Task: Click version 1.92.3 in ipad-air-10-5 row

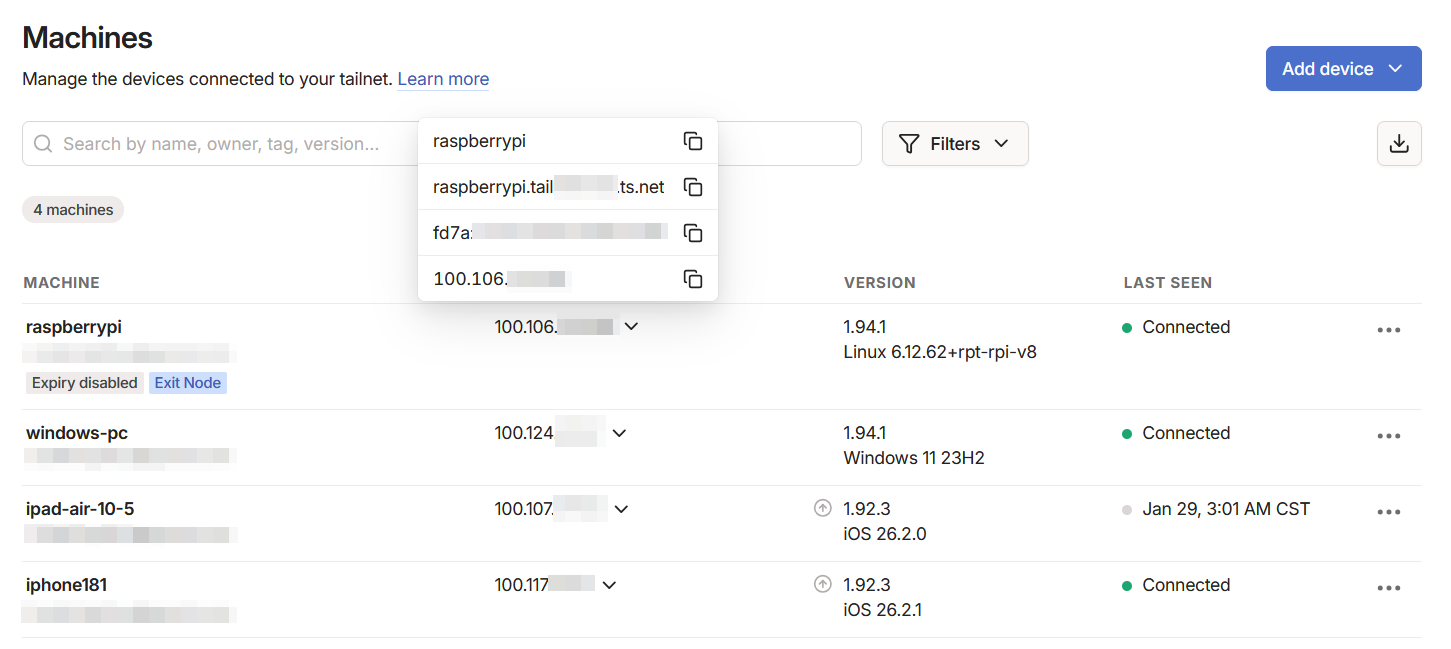Action: [867, 509]
